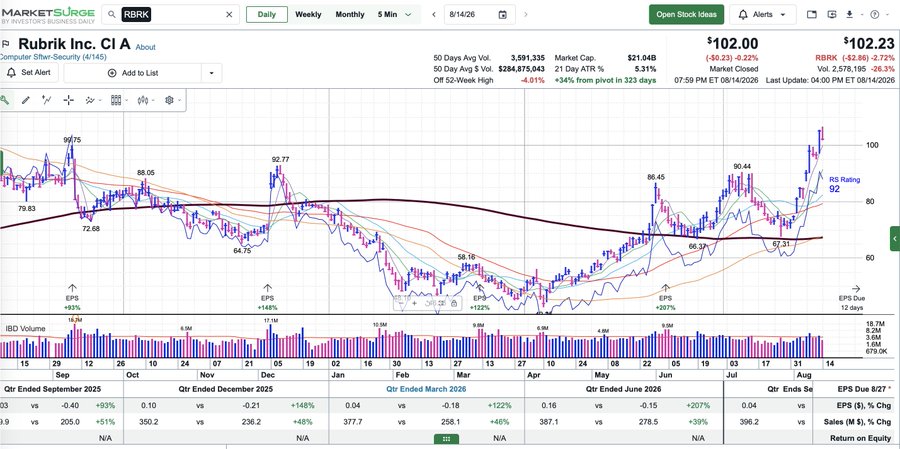Click the flag icon beside Rubrik Inc.

6,44
